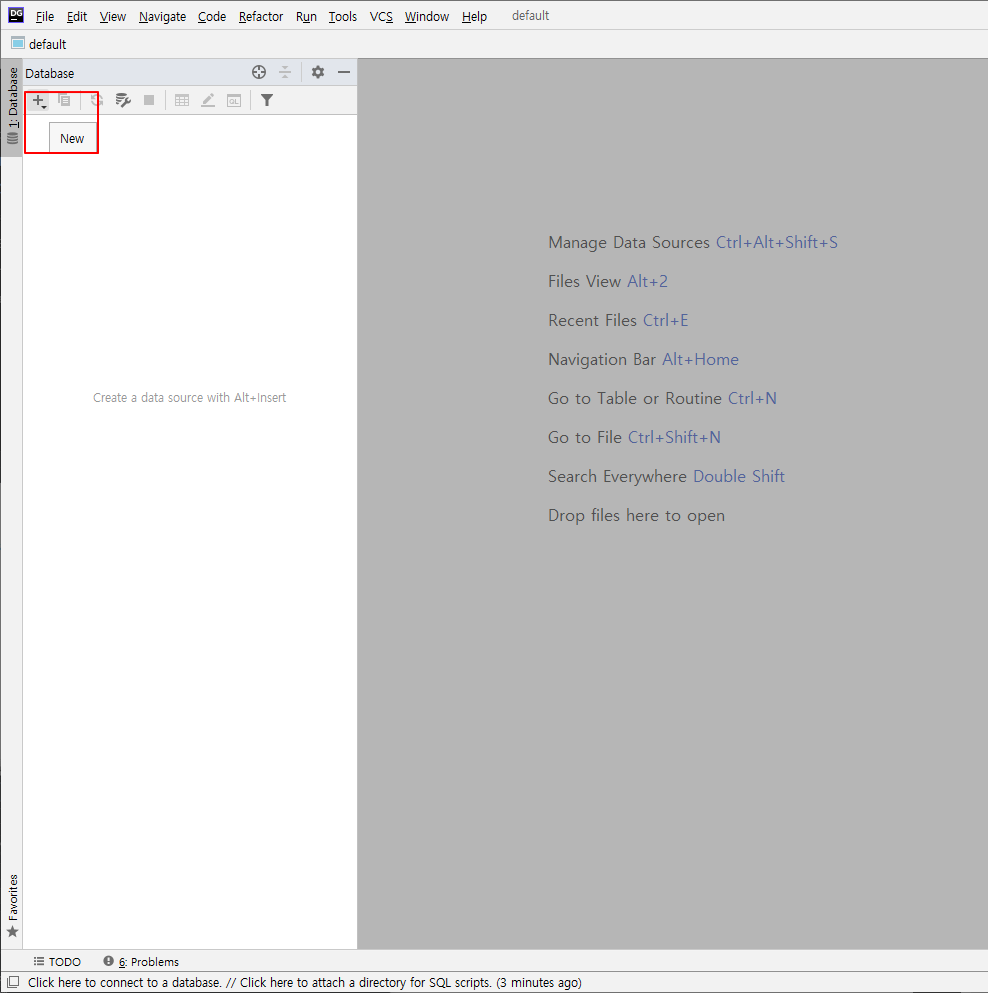
Task: Click the Favorites star icon
Action: coord(13,932)
